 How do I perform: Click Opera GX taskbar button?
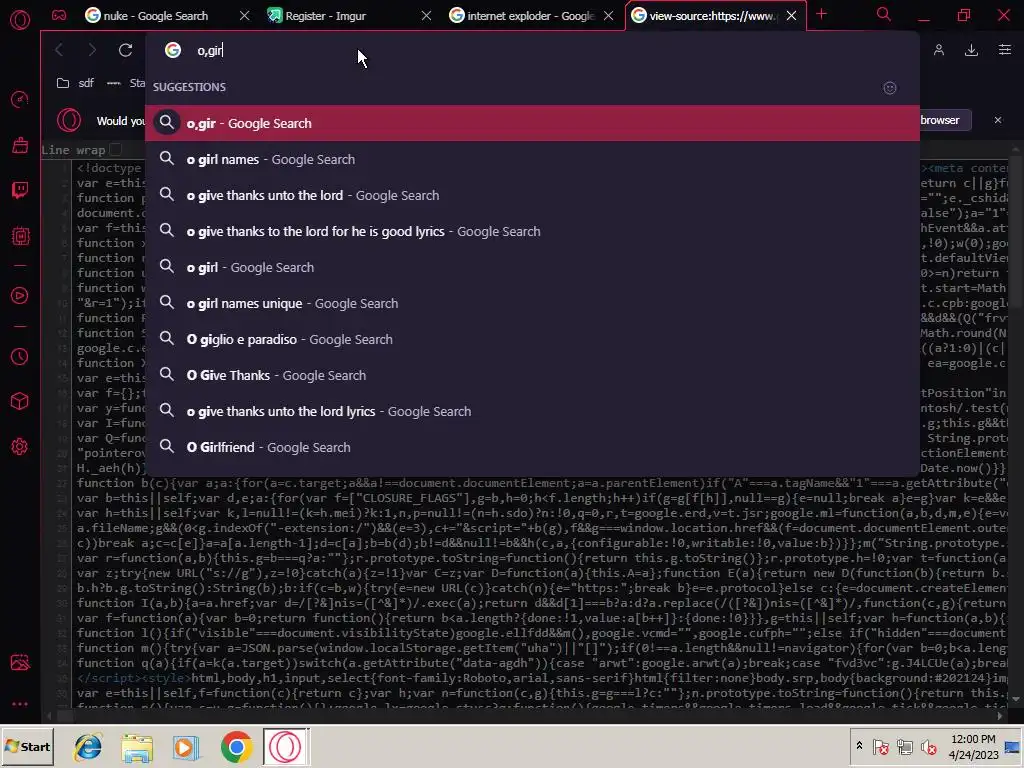[x=286, y=746]
